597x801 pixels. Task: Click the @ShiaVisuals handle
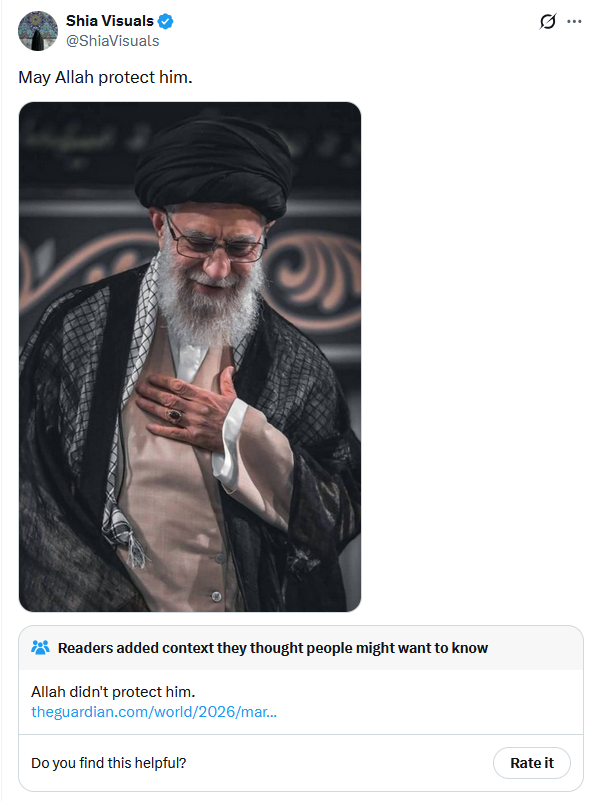click(x=112, y=41)
